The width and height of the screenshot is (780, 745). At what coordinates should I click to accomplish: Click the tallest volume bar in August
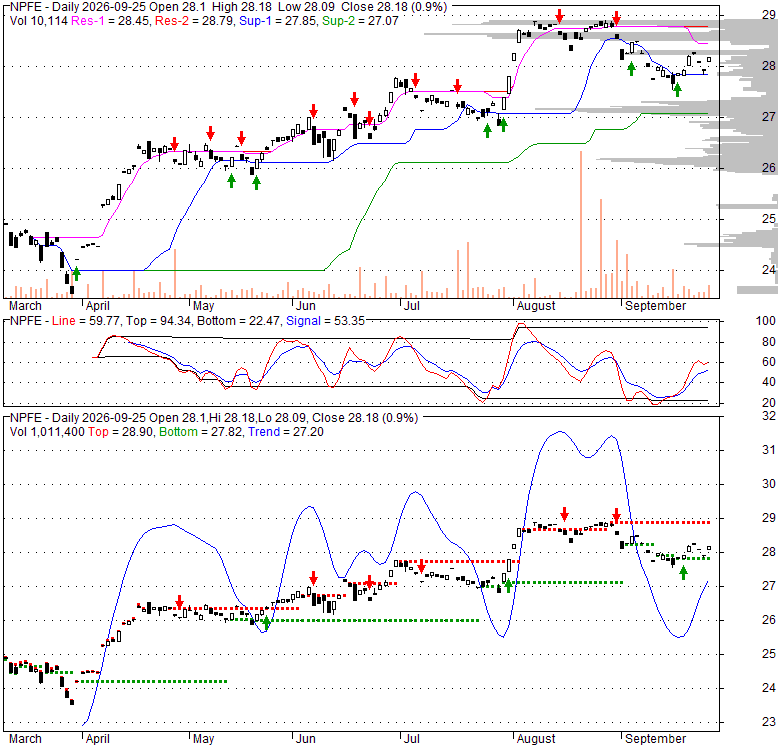pyautogui.click(x=581, y=224)
